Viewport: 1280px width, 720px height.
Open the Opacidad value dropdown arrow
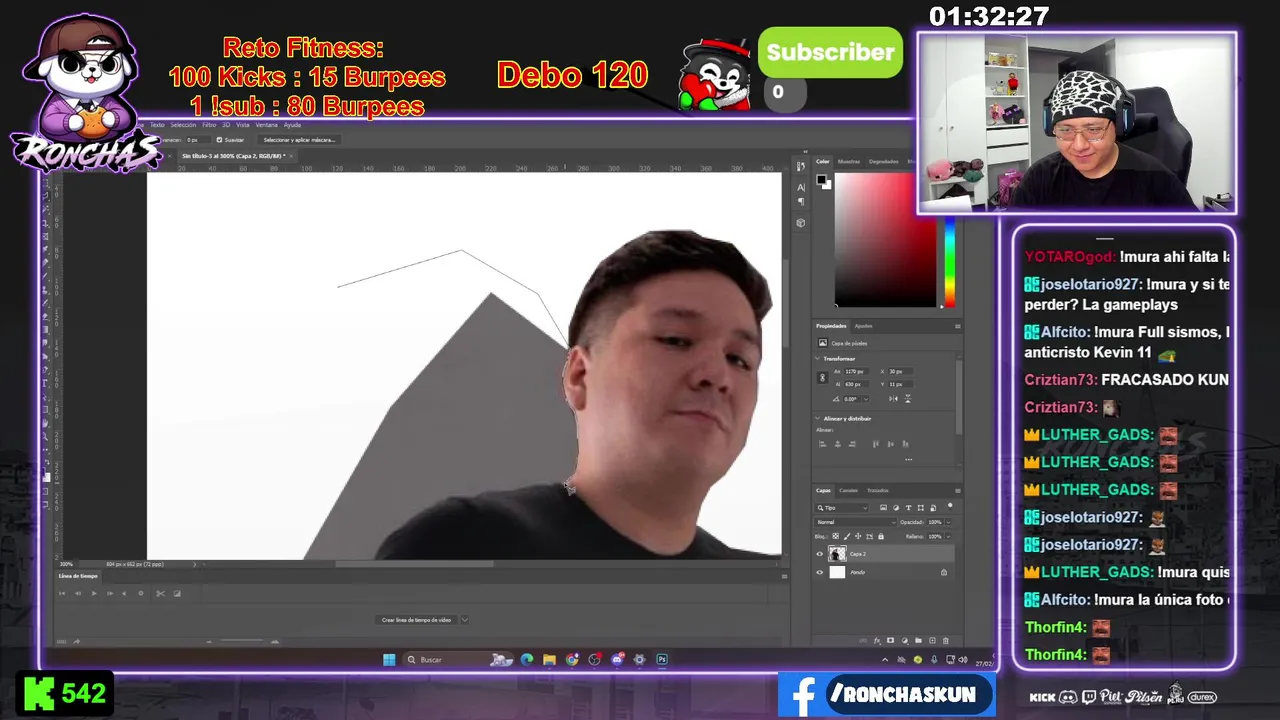949,522
